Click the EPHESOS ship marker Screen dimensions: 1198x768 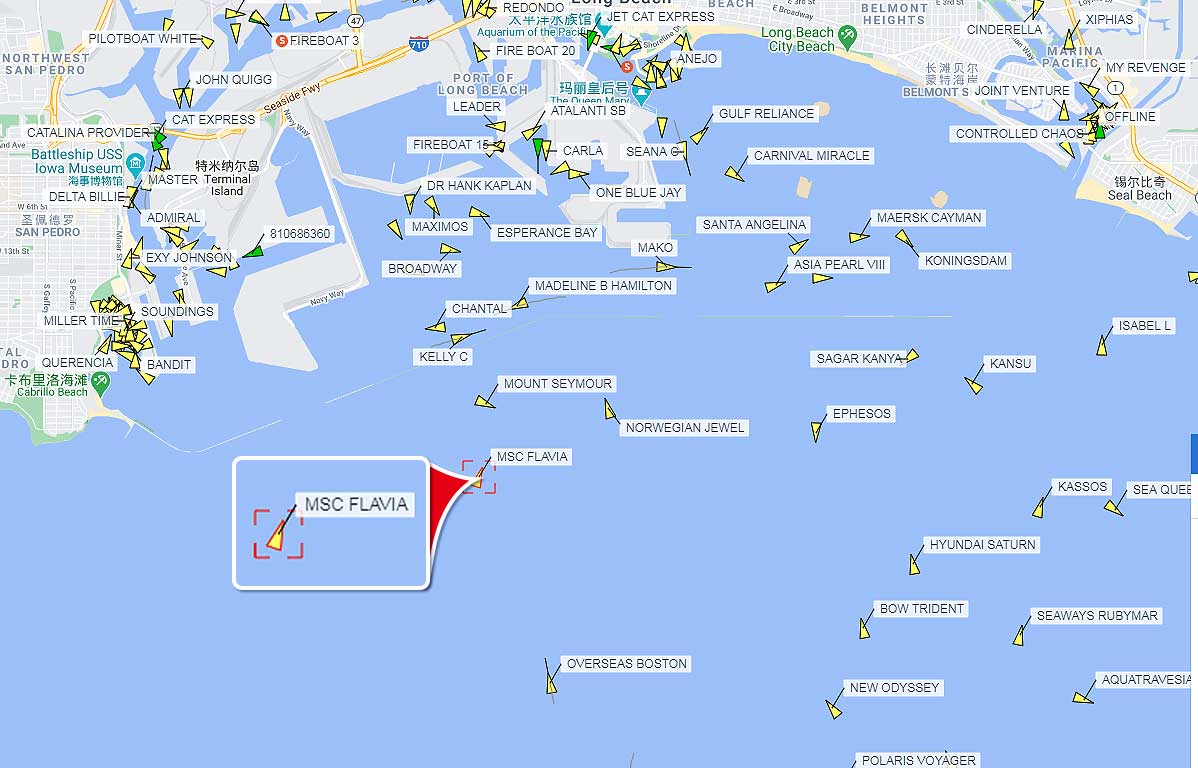pyautogui.click(x=817, y=432)
